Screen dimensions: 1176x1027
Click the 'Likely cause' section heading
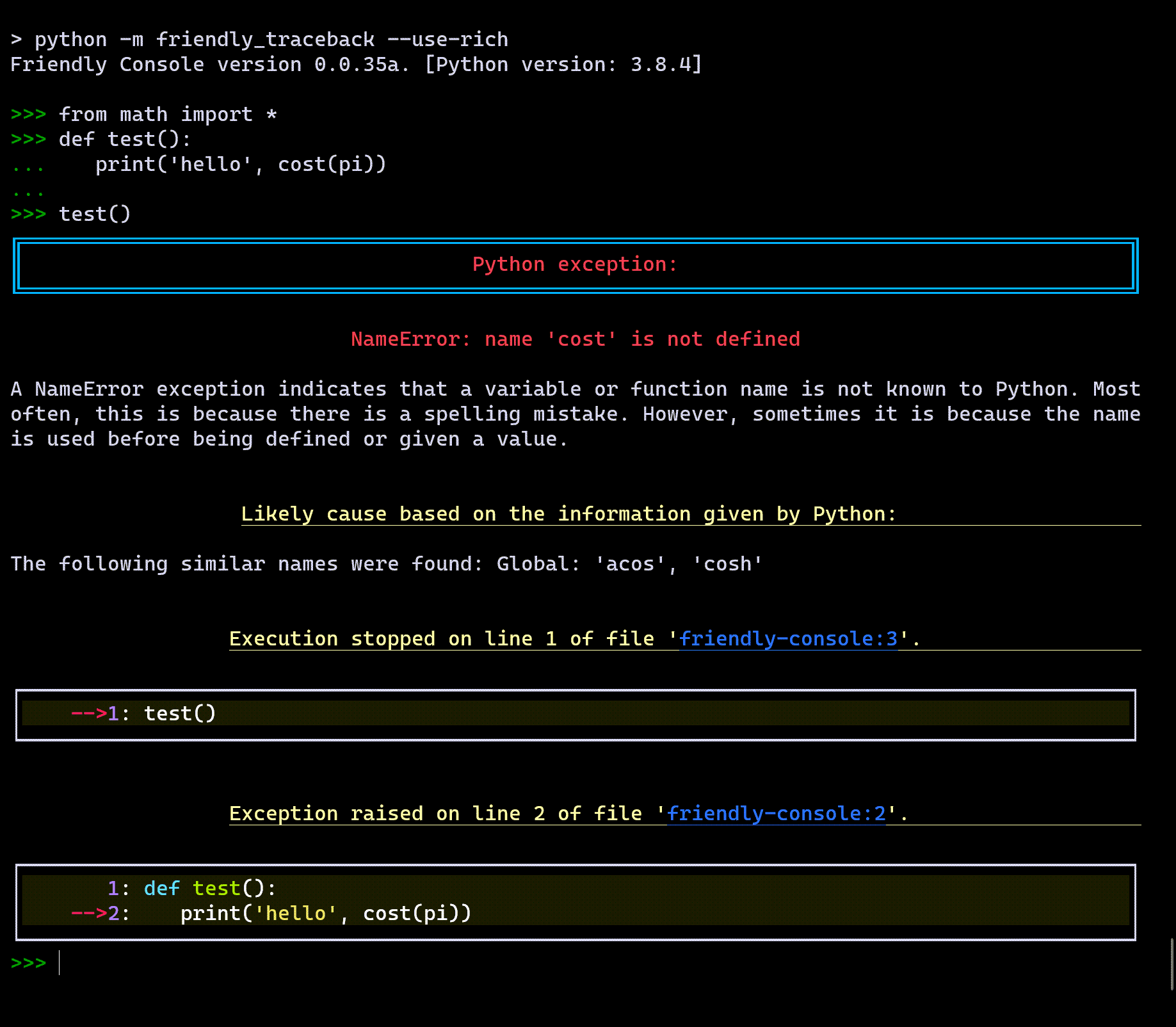[568, 513]
